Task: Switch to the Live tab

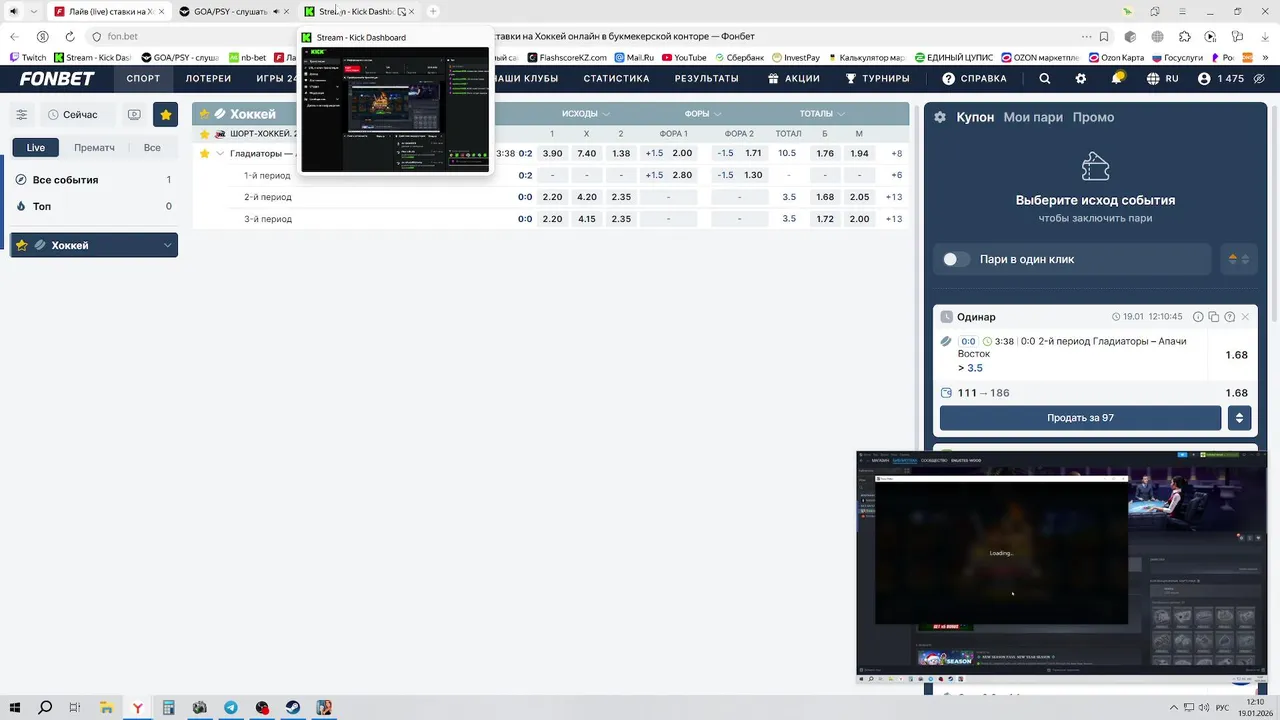Action: [36, 148]
